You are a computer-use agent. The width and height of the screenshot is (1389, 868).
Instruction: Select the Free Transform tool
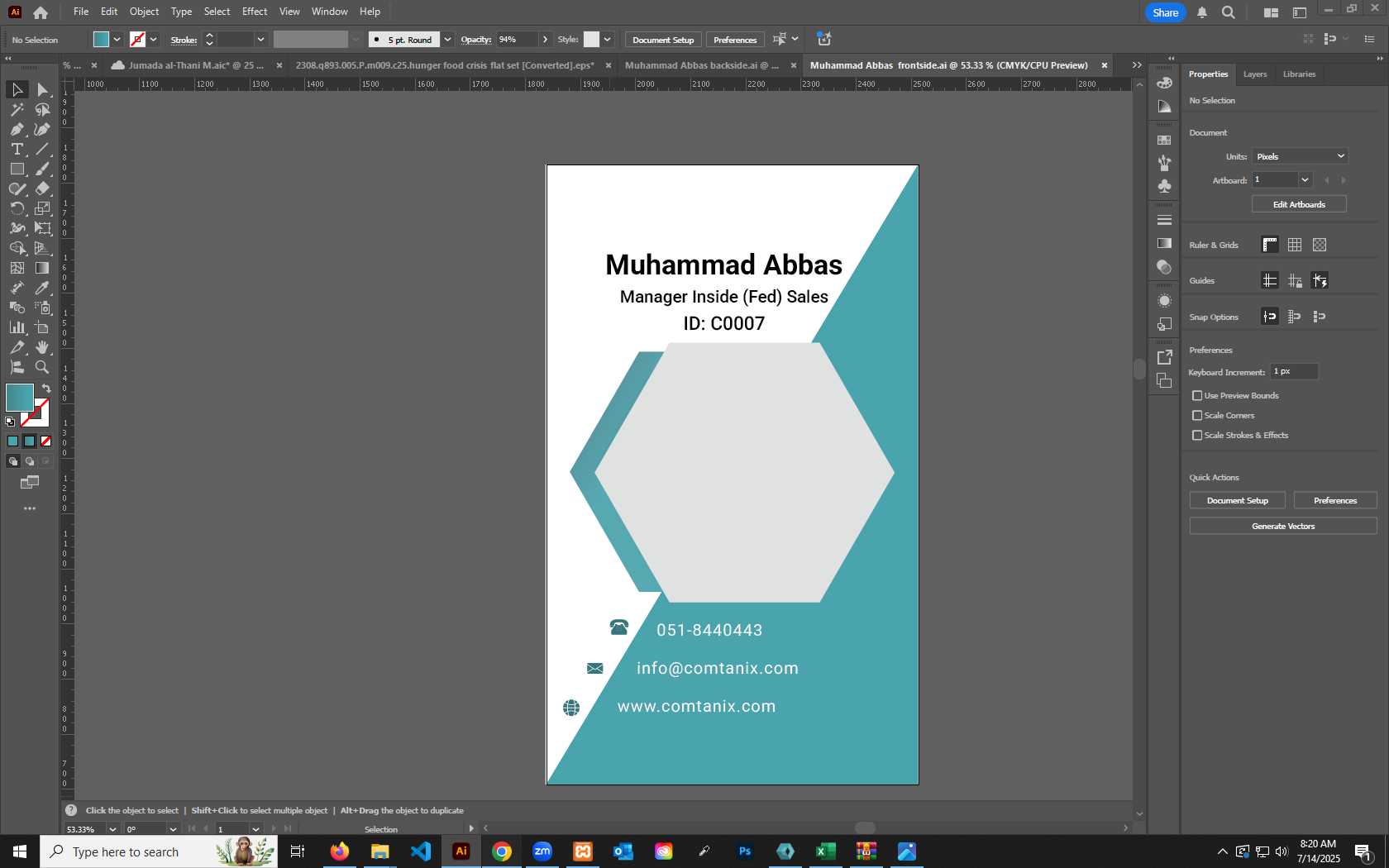42,228
